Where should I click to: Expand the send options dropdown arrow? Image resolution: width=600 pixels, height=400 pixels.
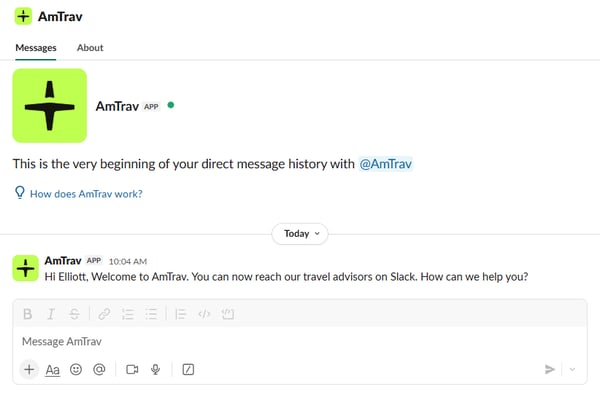point(572,369)
